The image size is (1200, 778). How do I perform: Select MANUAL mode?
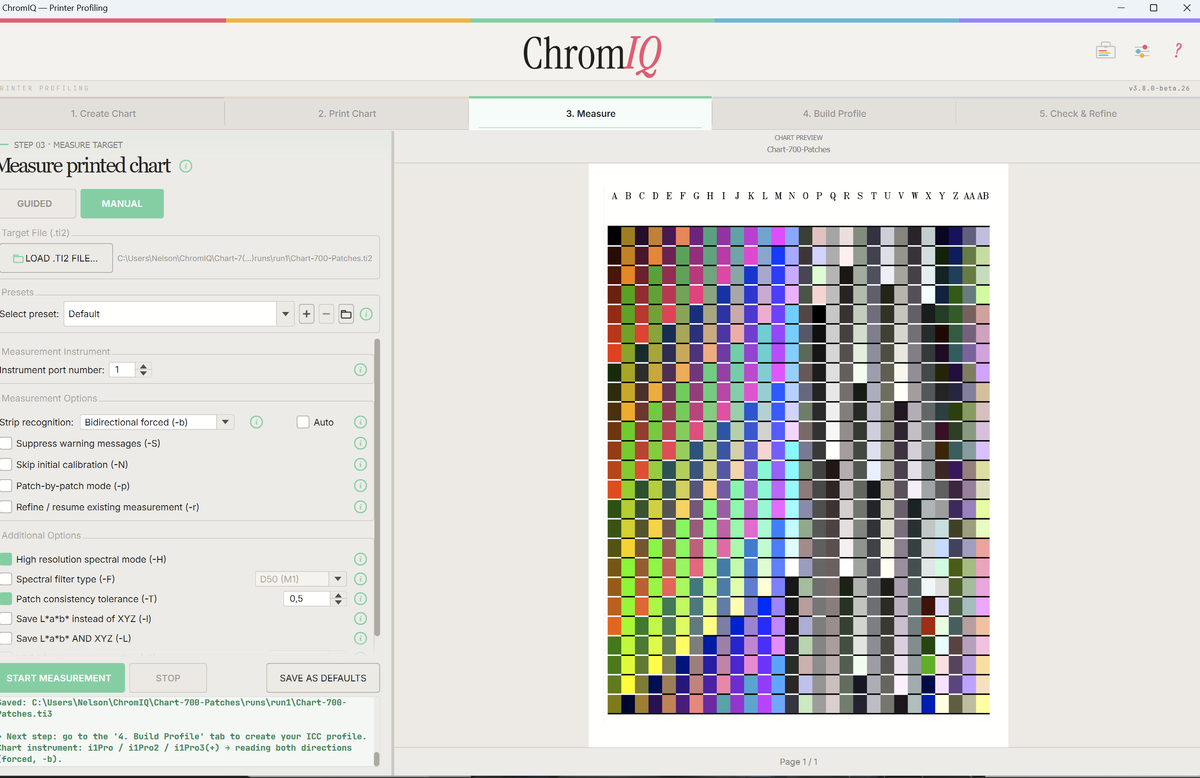tap(122, 204)
